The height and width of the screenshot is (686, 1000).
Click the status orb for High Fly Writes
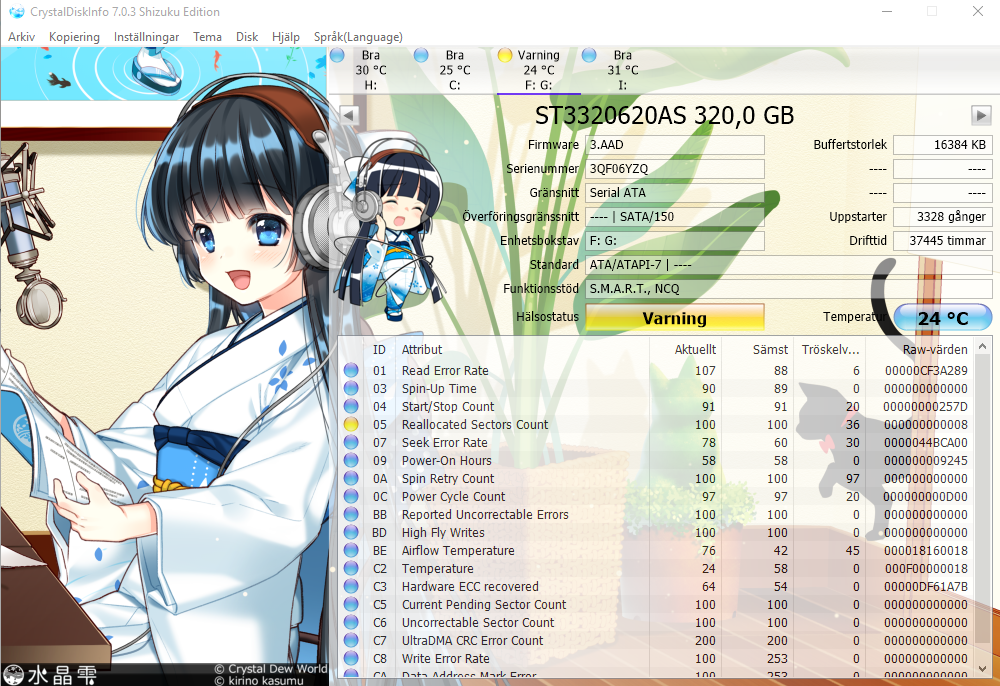351,531
